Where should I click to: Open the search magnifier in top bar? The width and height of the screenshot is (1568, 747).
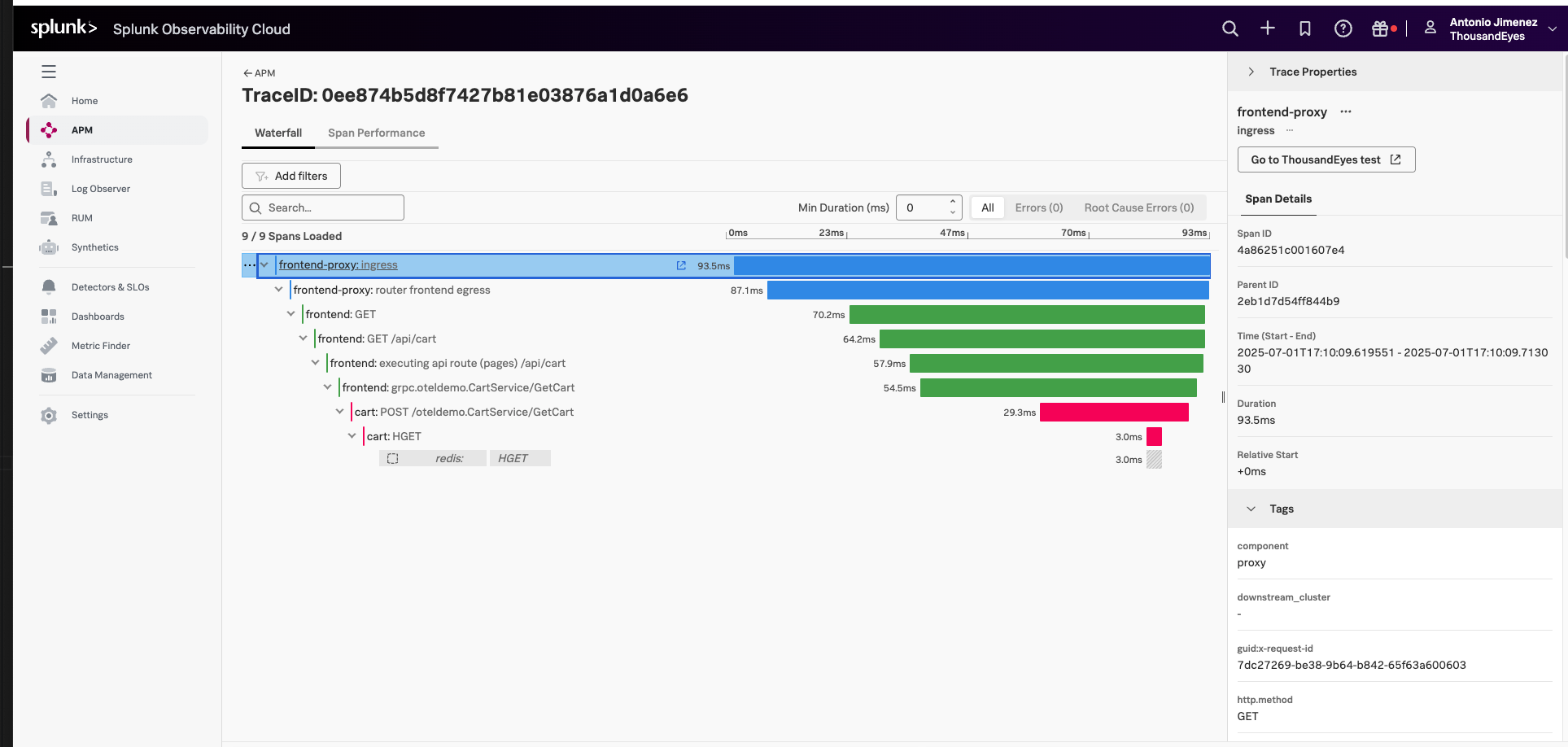tap(1230, 28)
